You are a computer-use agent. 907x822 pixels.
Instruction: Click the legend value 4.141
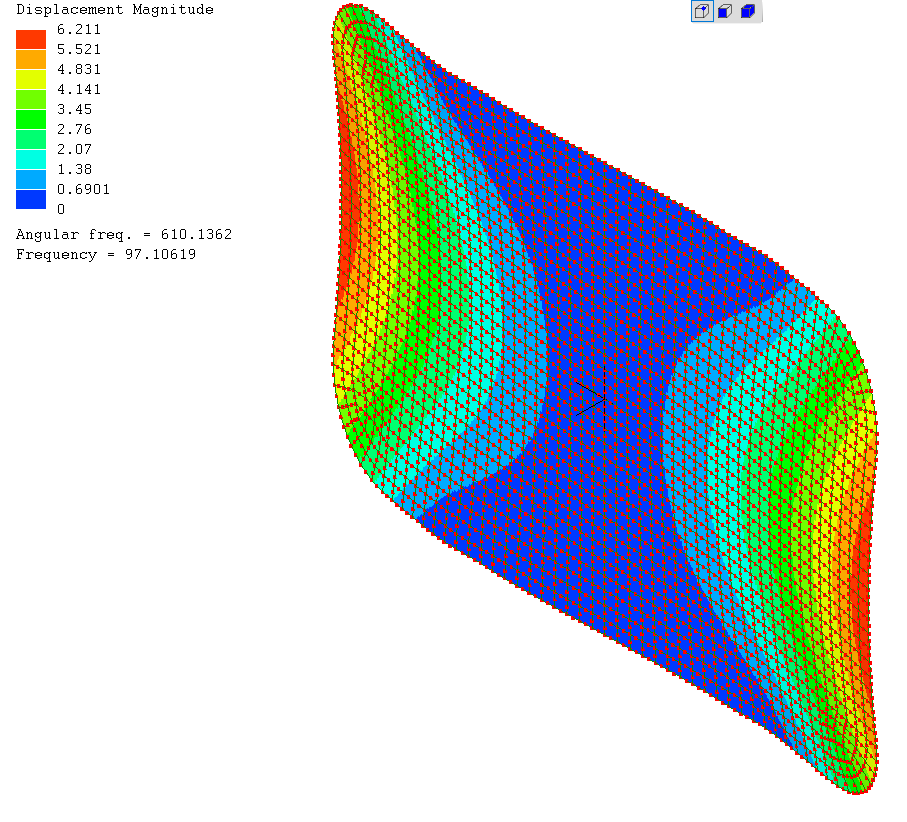click(79, 89)
